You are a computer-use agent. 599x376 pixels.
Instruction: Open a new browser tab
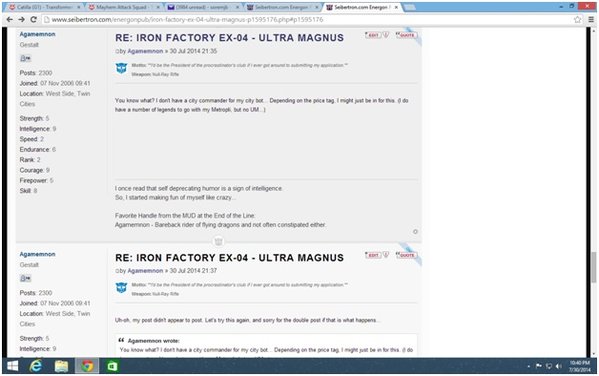(x=409, y=7)
